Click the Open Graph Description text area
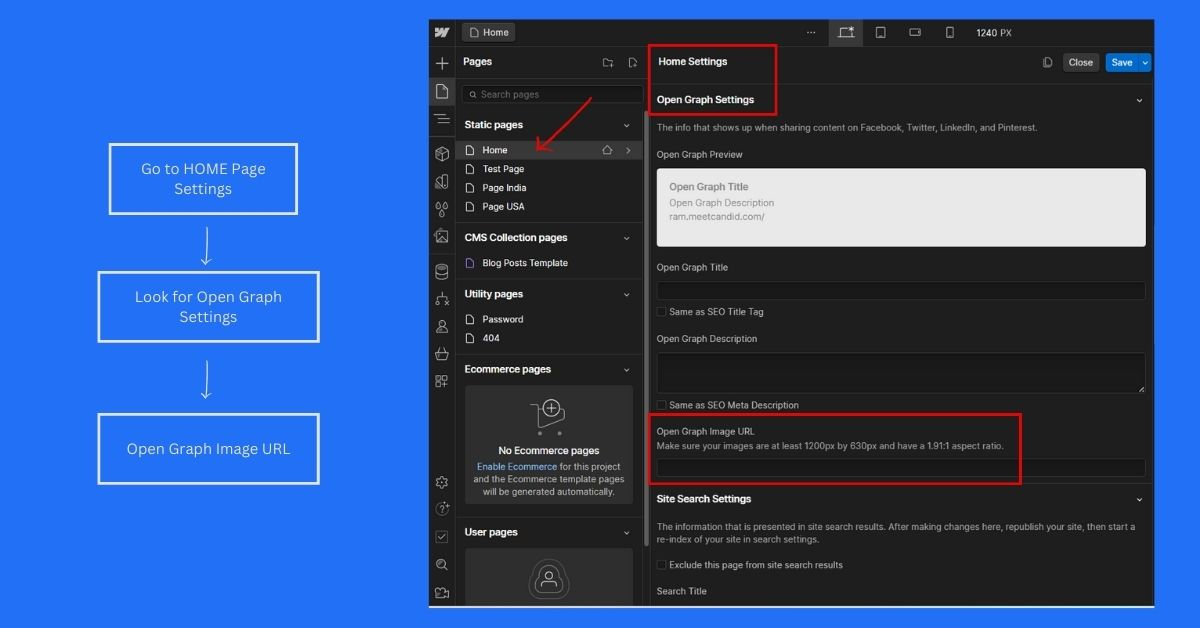1200x628 pixels. point(901,372)
